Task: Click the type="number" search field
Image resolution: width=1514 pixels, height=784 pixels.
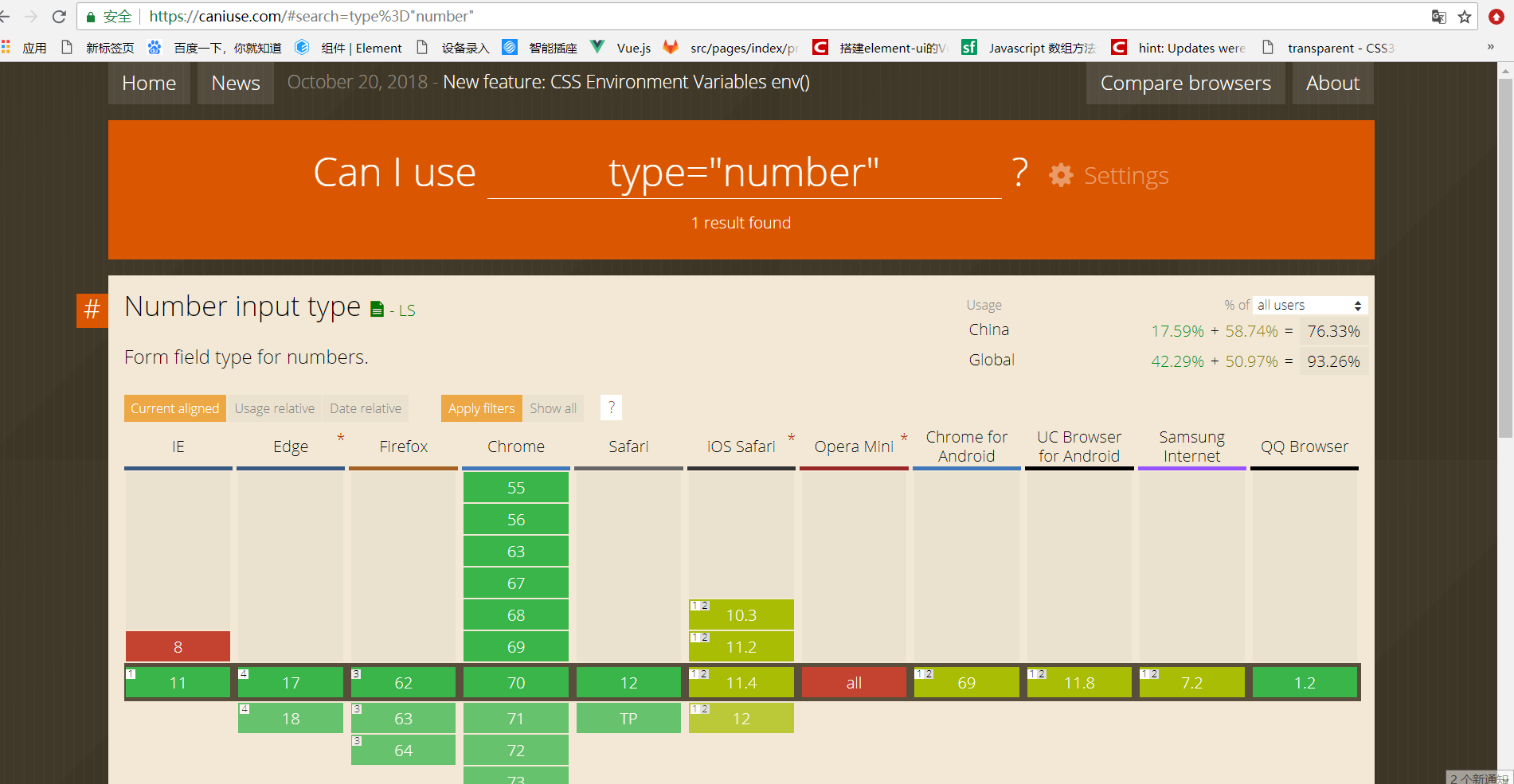Action: tap(744, 173)
